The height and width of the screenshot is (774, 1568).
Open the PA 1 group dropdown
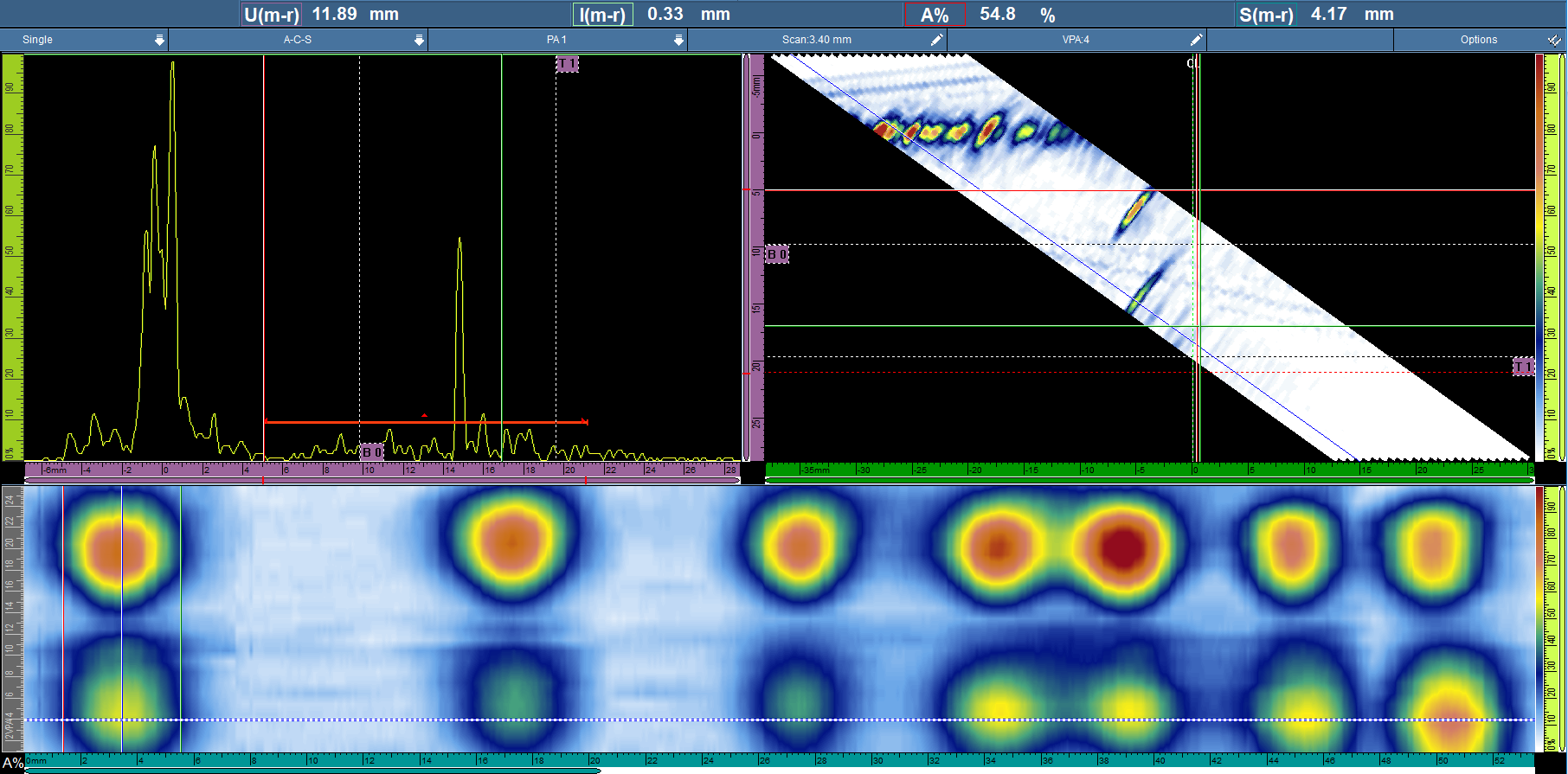pyautogui.click(x=557, y=40)
